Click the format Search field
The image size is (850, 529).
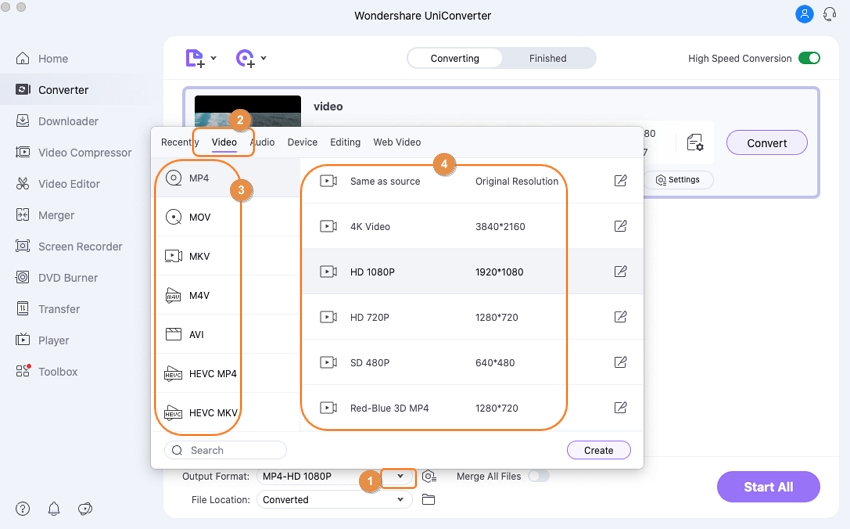click(x=226, y=450)
